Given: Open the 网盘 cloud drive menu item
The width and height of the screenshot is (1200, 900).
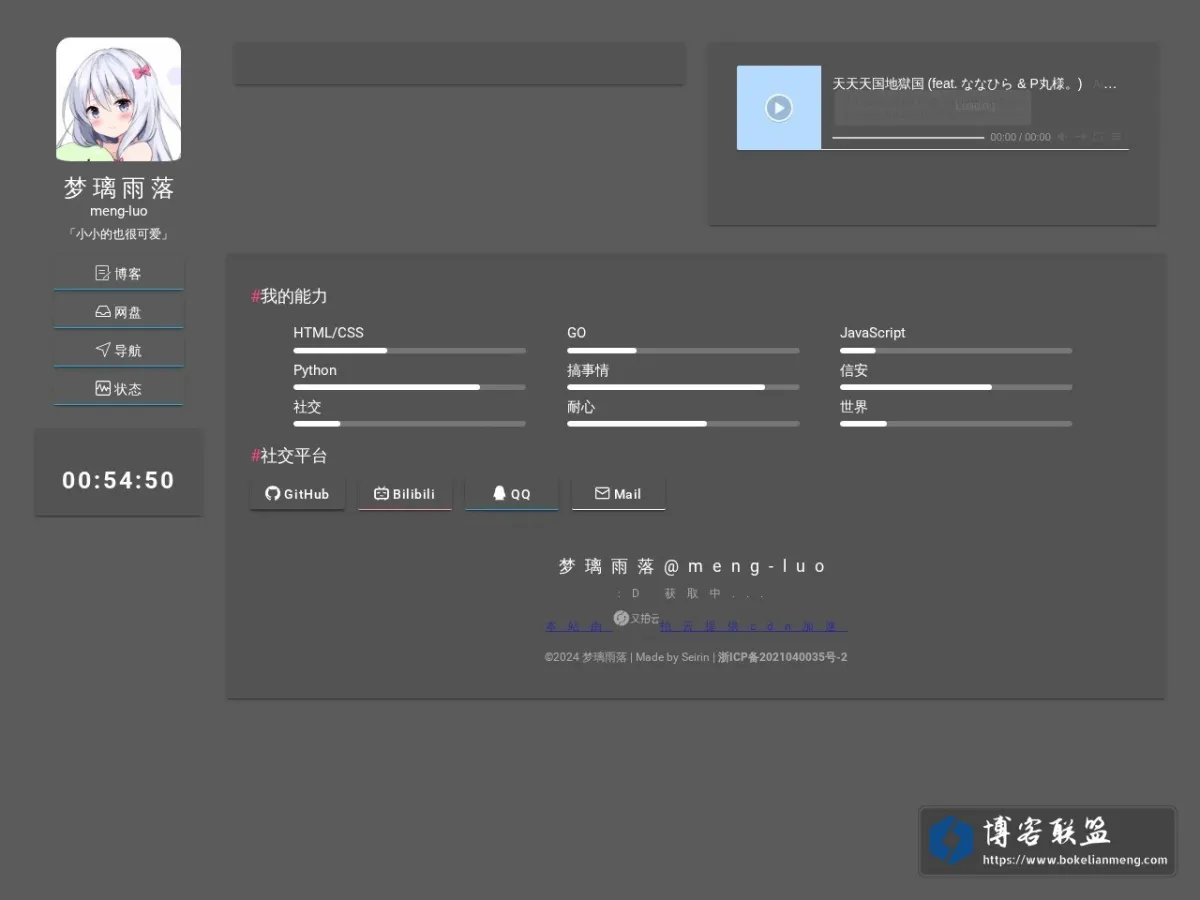Looking at the screenshot, I should (119, 312).
